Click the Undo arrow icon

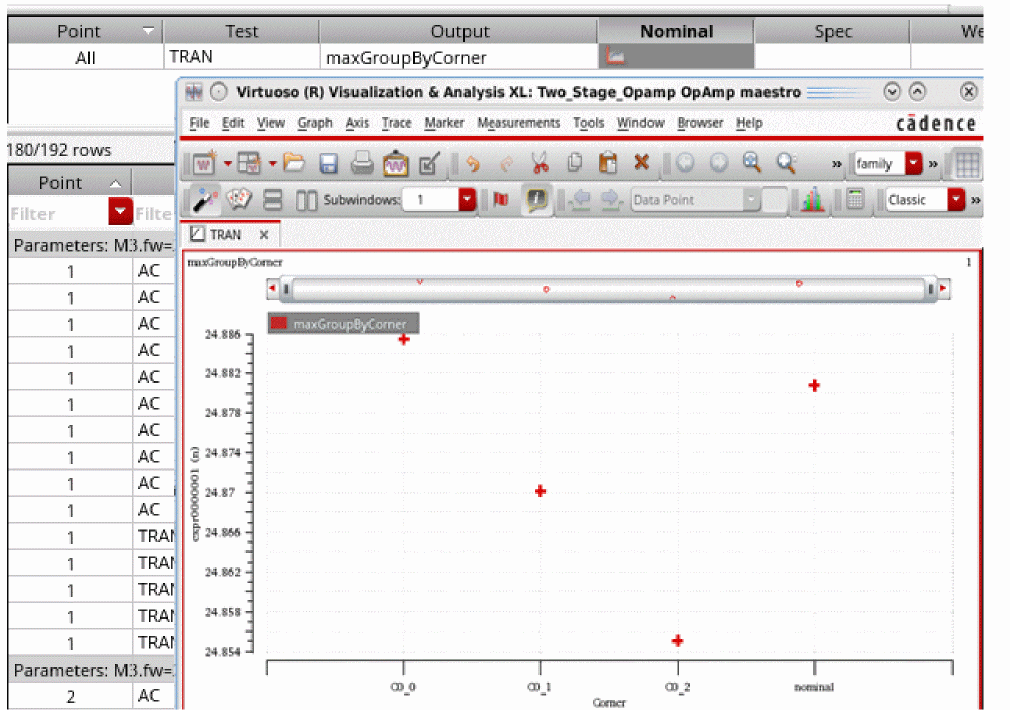[x=474, y=163]
